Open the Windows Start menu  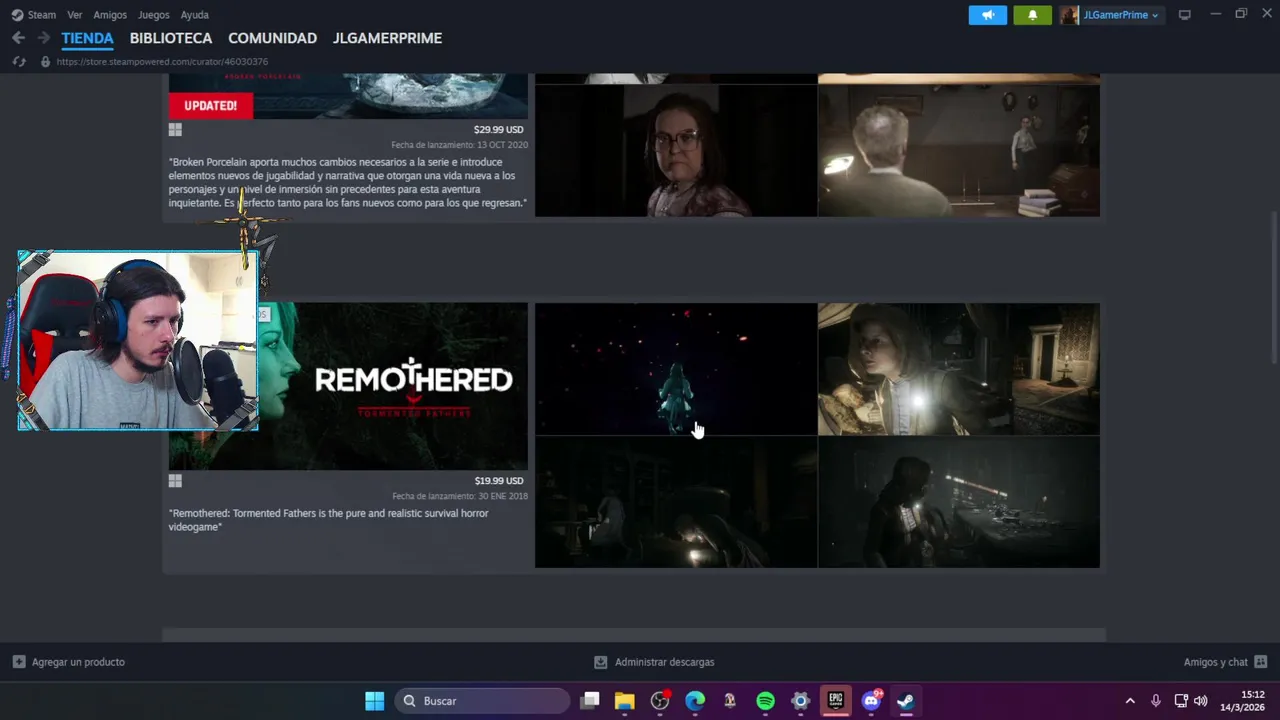pyautogui.click(x=374, y=701)
